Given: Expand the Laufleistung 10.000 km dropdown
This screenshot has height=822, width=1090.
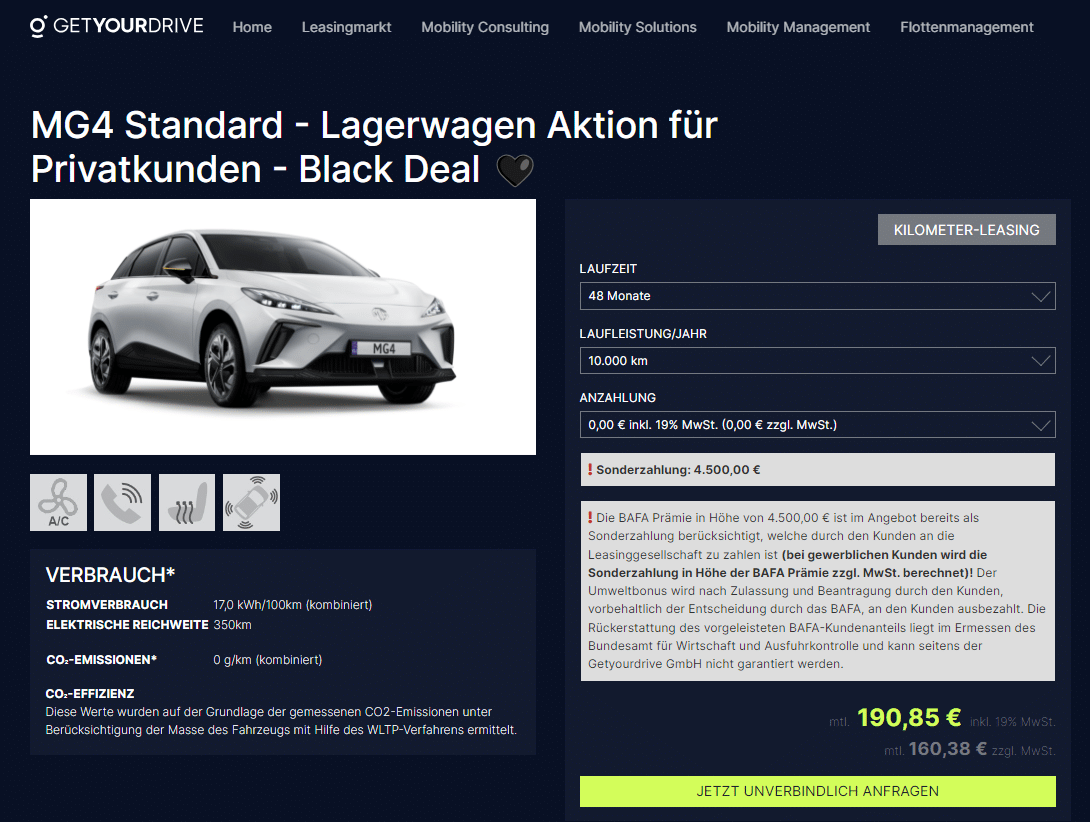Looking at the screenshot, I should pyautogui.click(x=818, y=360).
